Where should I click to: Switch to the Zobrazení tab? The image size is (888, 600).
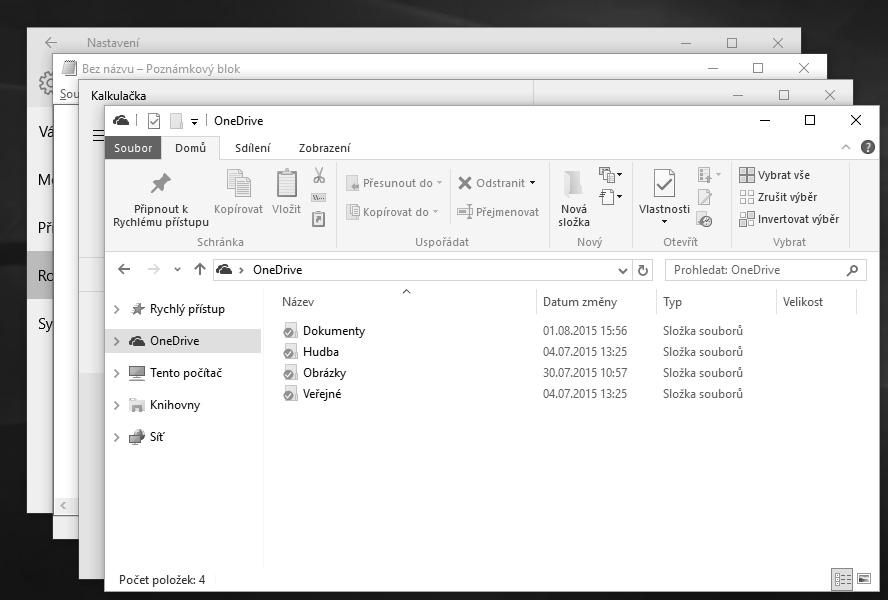[325, 148]
